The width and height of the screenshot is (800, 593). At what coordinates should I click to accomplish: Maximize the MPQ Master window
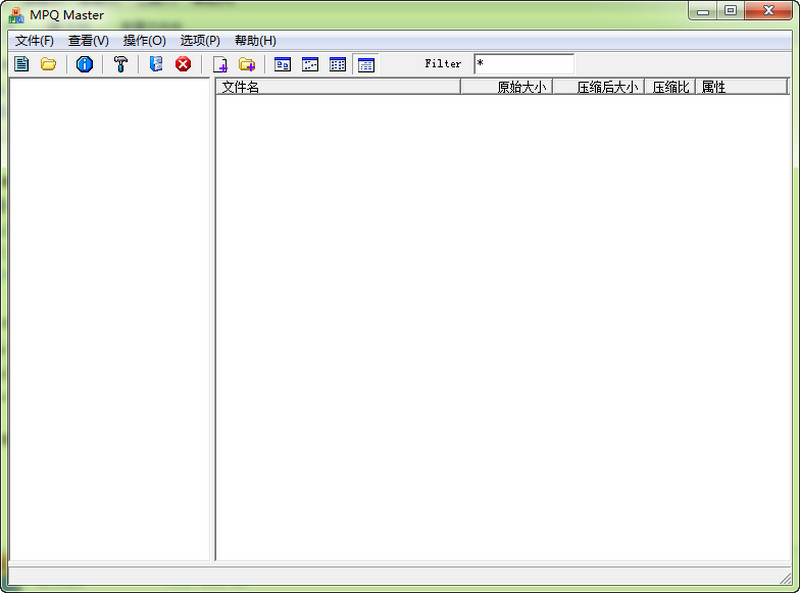point(731,11)
